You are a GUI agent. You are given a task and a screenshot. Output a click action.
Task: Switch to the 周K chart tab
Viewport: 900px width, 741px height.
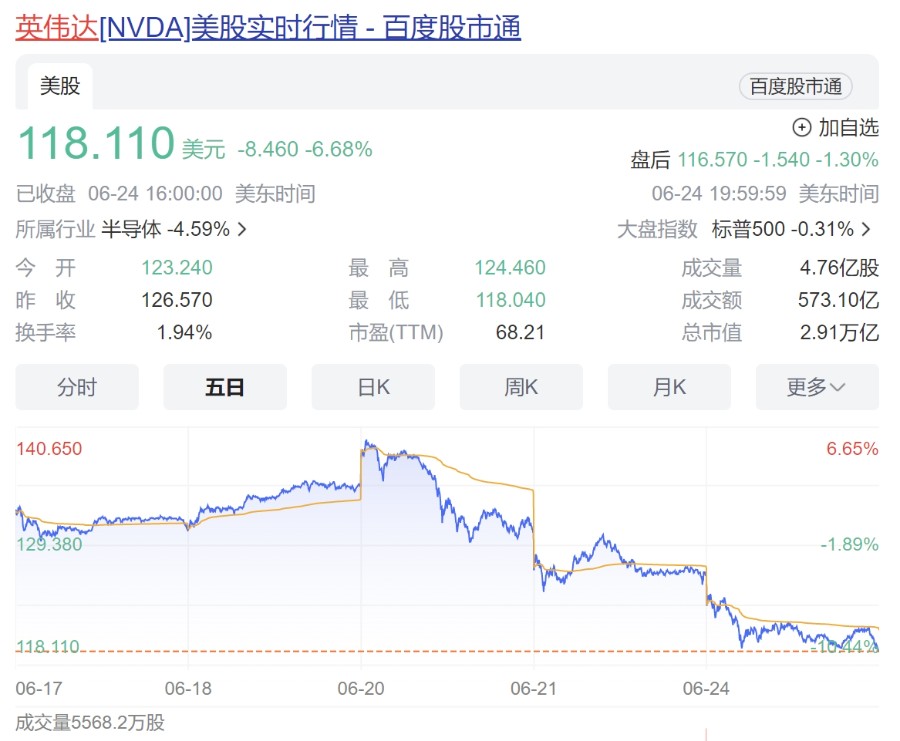521,387
